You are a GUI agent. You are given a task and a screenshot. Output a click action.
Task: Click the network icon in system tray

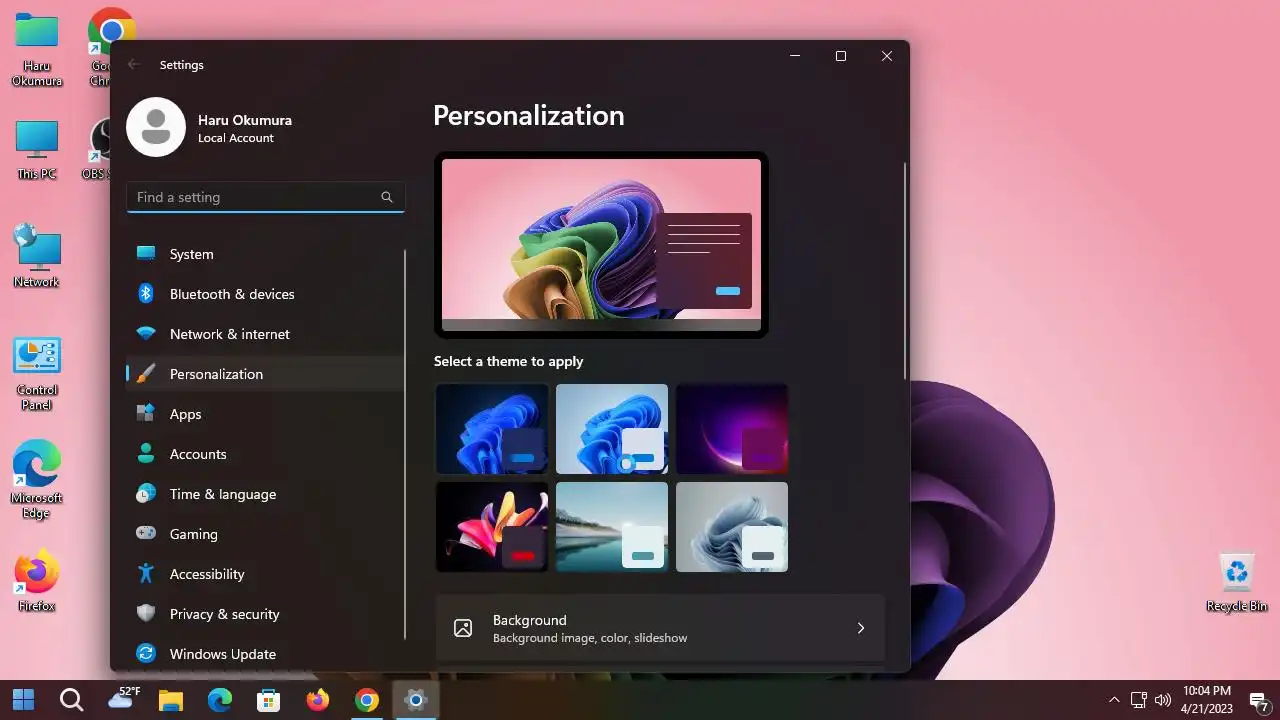1138,700
